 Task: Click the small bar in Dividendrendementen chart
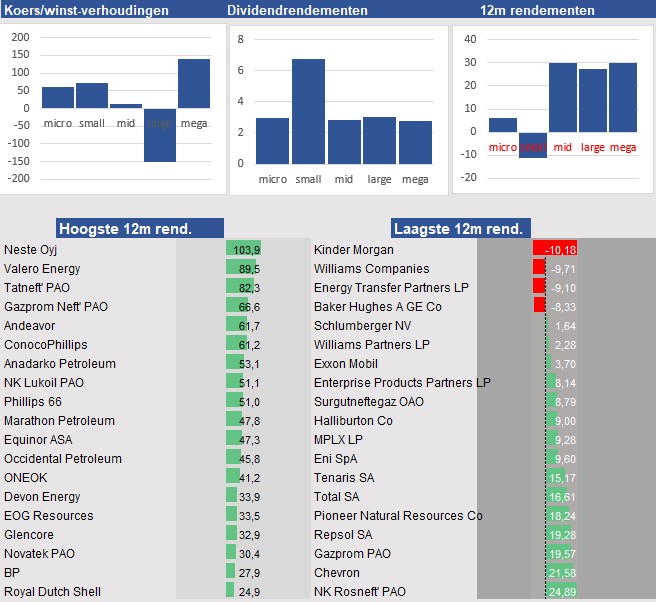point(308,111)
